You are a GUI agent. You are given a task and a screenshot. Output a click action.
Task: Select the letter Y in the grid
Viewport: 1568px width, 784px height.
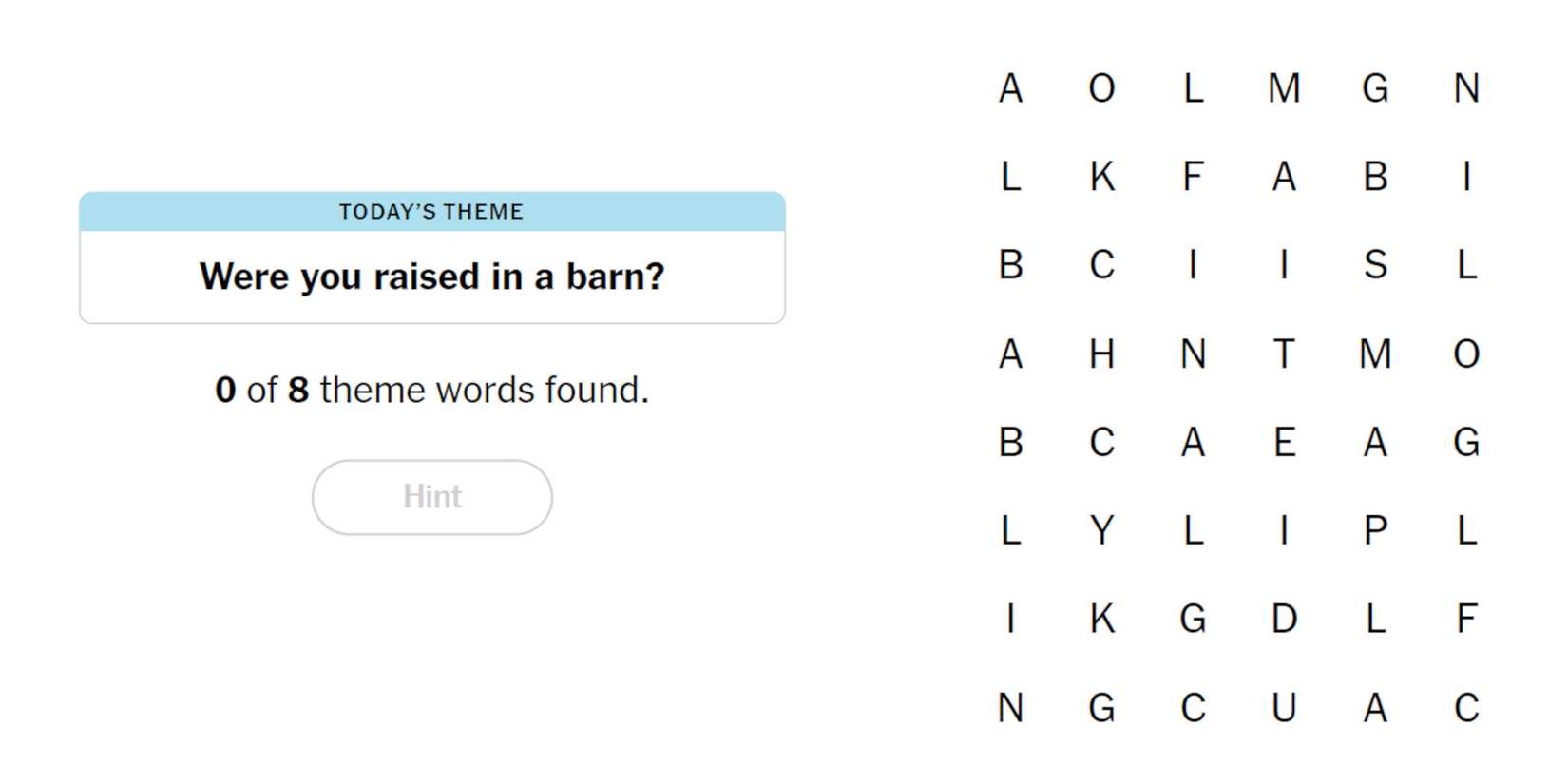[1101, 530]
